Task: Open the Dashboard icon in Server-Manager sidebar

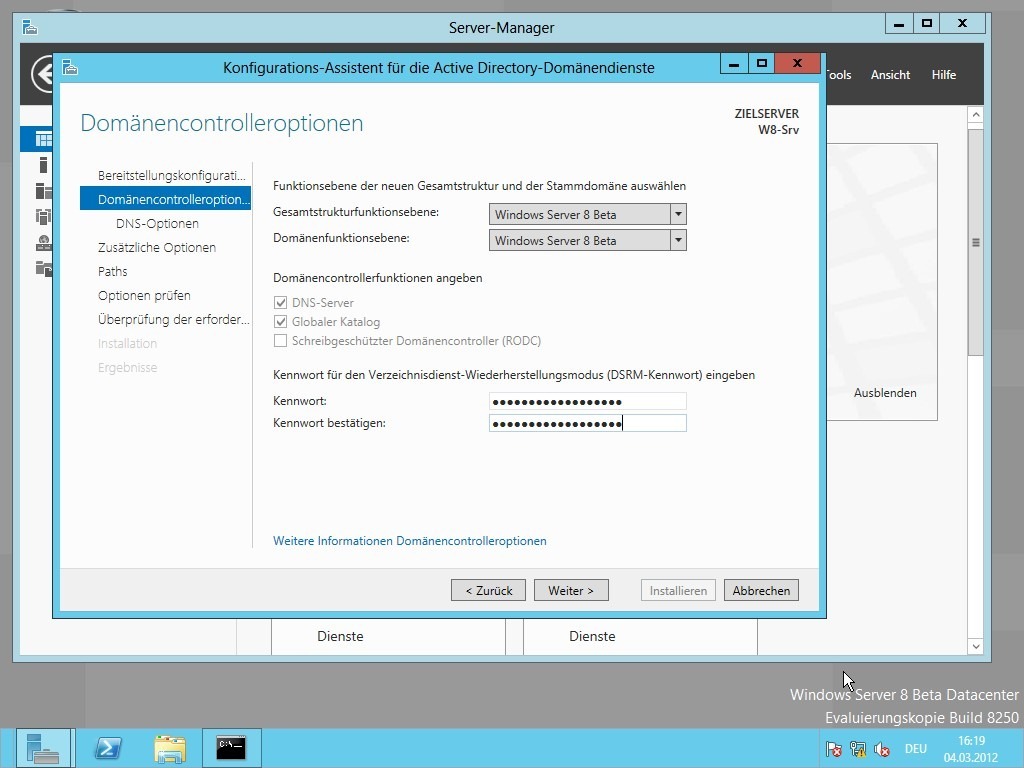Action: click(x=43, y=140)
